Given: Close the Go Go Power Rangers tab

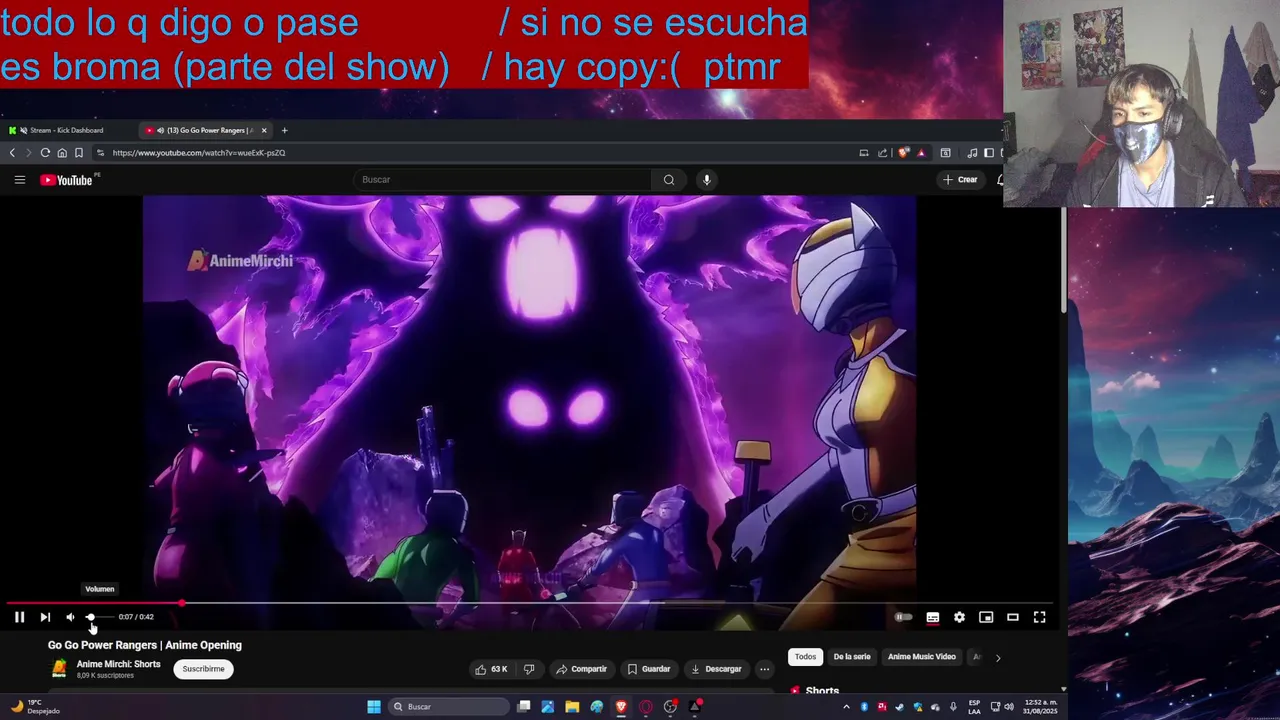Looking at the screenshot, I should (264, 130).
